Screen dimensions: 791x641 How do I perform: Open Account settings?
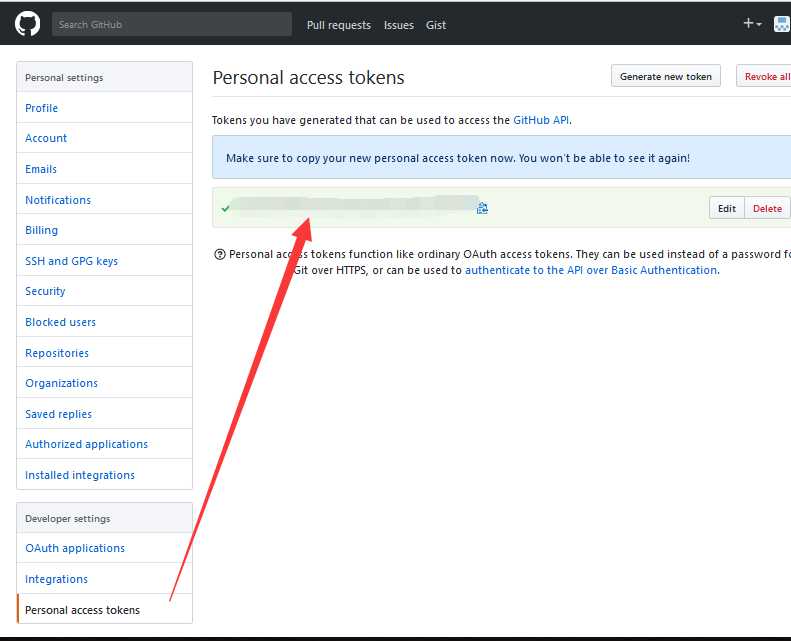[104, 138]
